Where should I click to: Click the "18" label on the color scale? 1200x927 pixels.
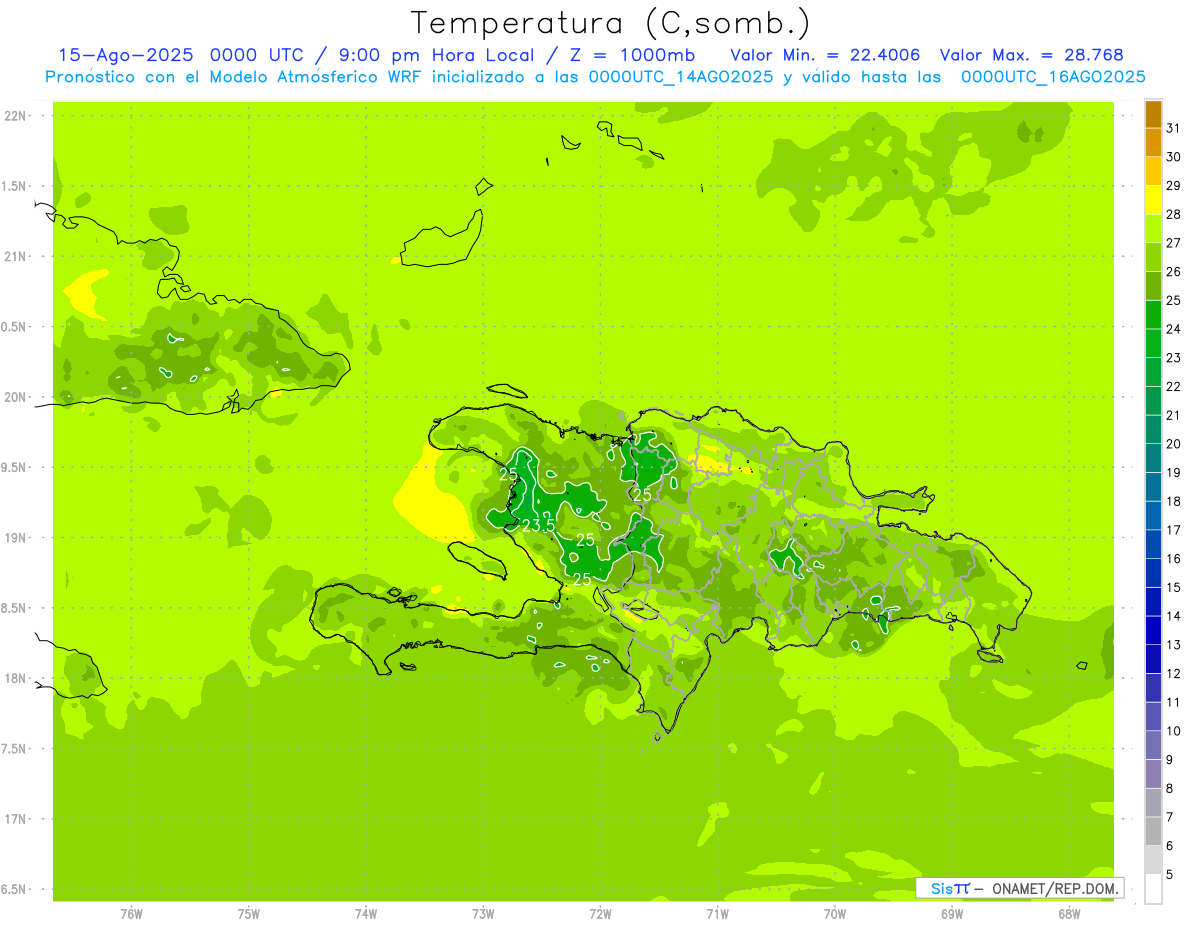click(x=1174, y=501)
